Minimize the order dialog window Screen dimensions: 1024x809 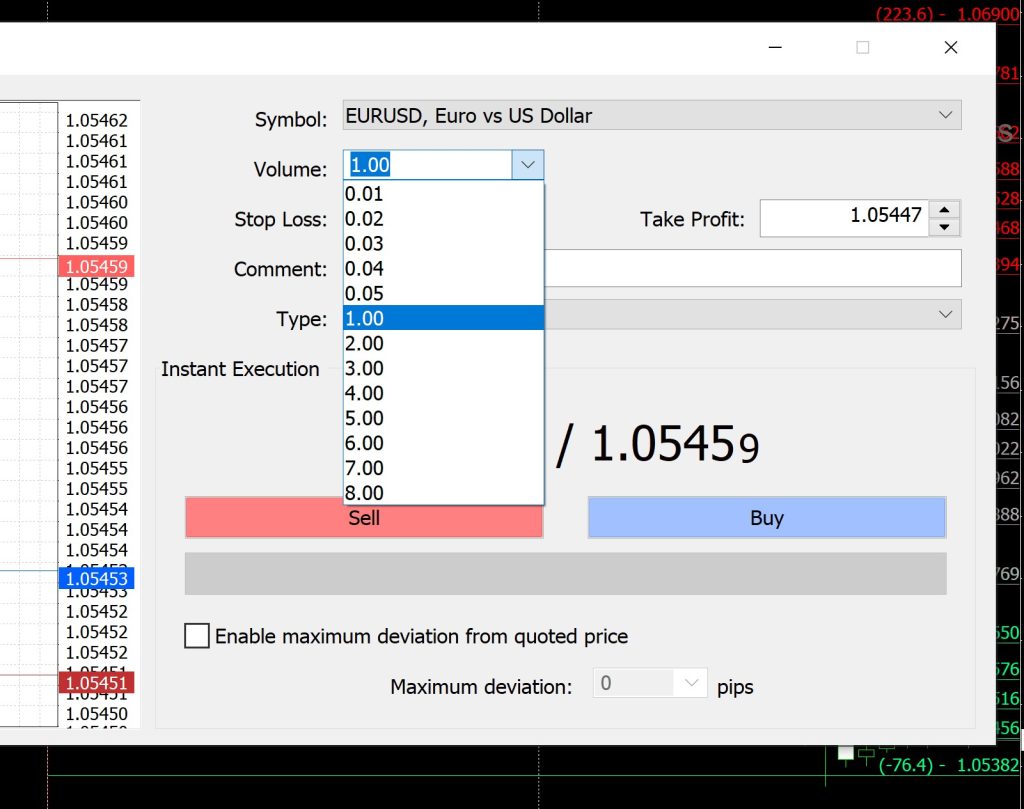775,47
